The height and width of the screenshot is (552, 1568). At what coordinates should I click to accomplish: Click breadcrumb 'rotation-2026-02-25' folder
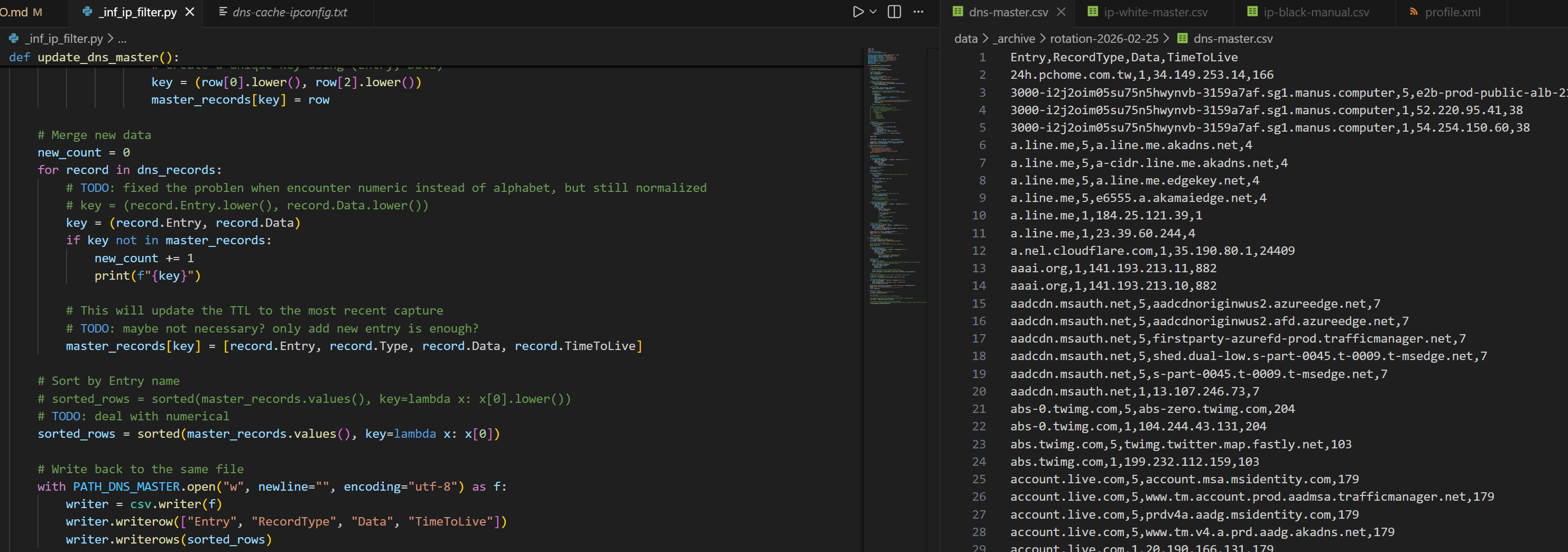[x=1103, y=39]
